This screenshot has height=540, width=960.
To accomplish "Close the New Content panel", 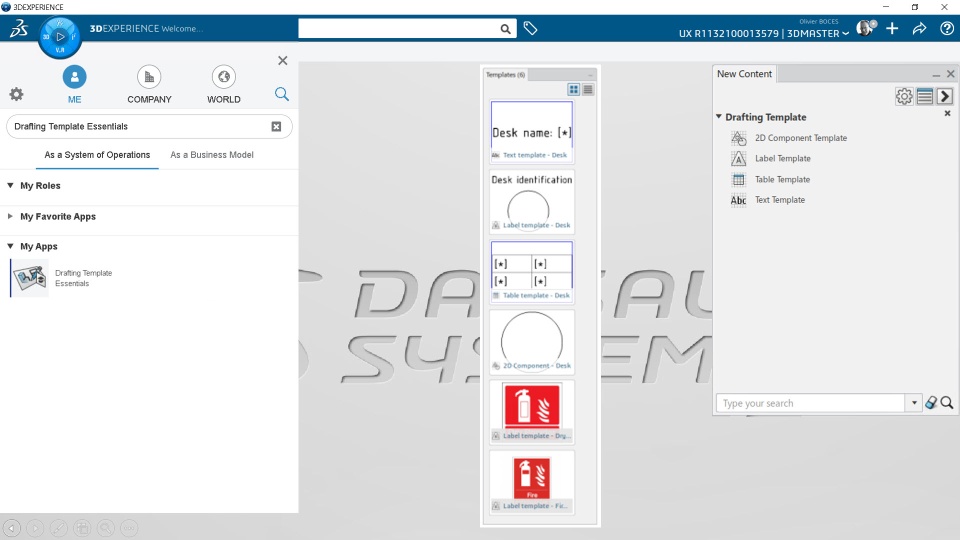I will (950, 74).
